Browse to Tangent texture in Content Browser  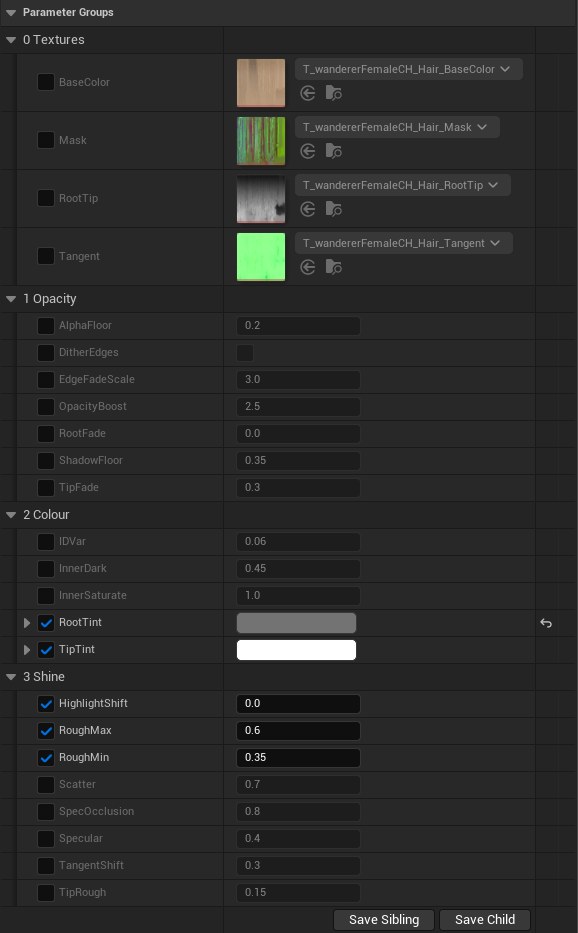point(333,267)
